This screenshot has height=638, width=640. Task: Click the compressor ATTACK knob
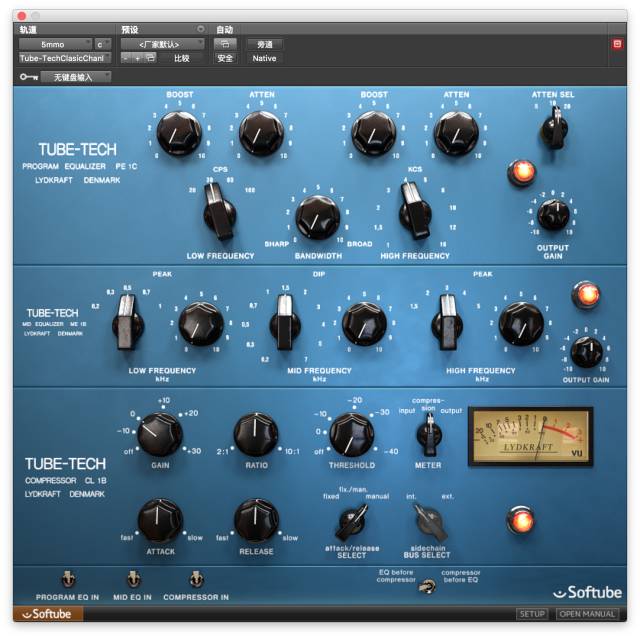pos(160,520)
